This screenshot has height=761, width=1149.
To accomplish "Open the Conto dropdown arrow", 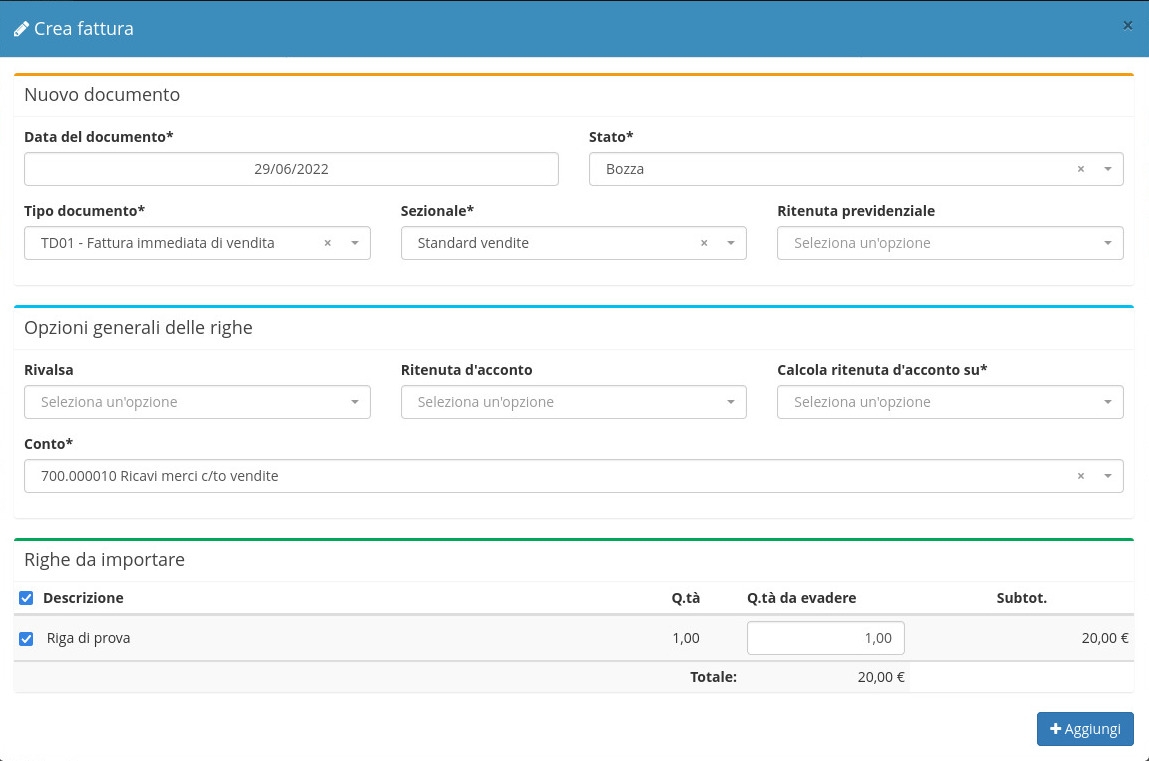I will click(x=1107, y=477).
